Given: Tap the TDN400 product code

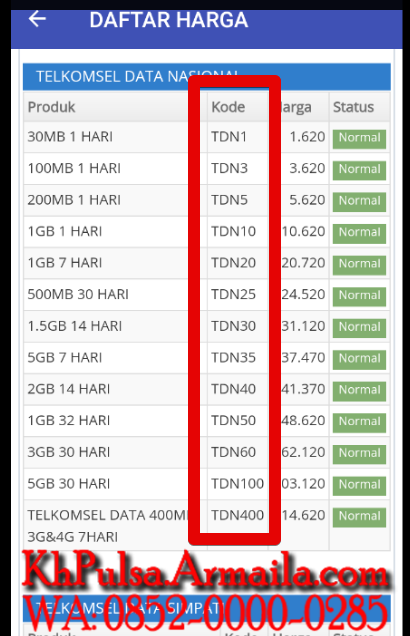Looking at the screenshot, I should (238, 516).
